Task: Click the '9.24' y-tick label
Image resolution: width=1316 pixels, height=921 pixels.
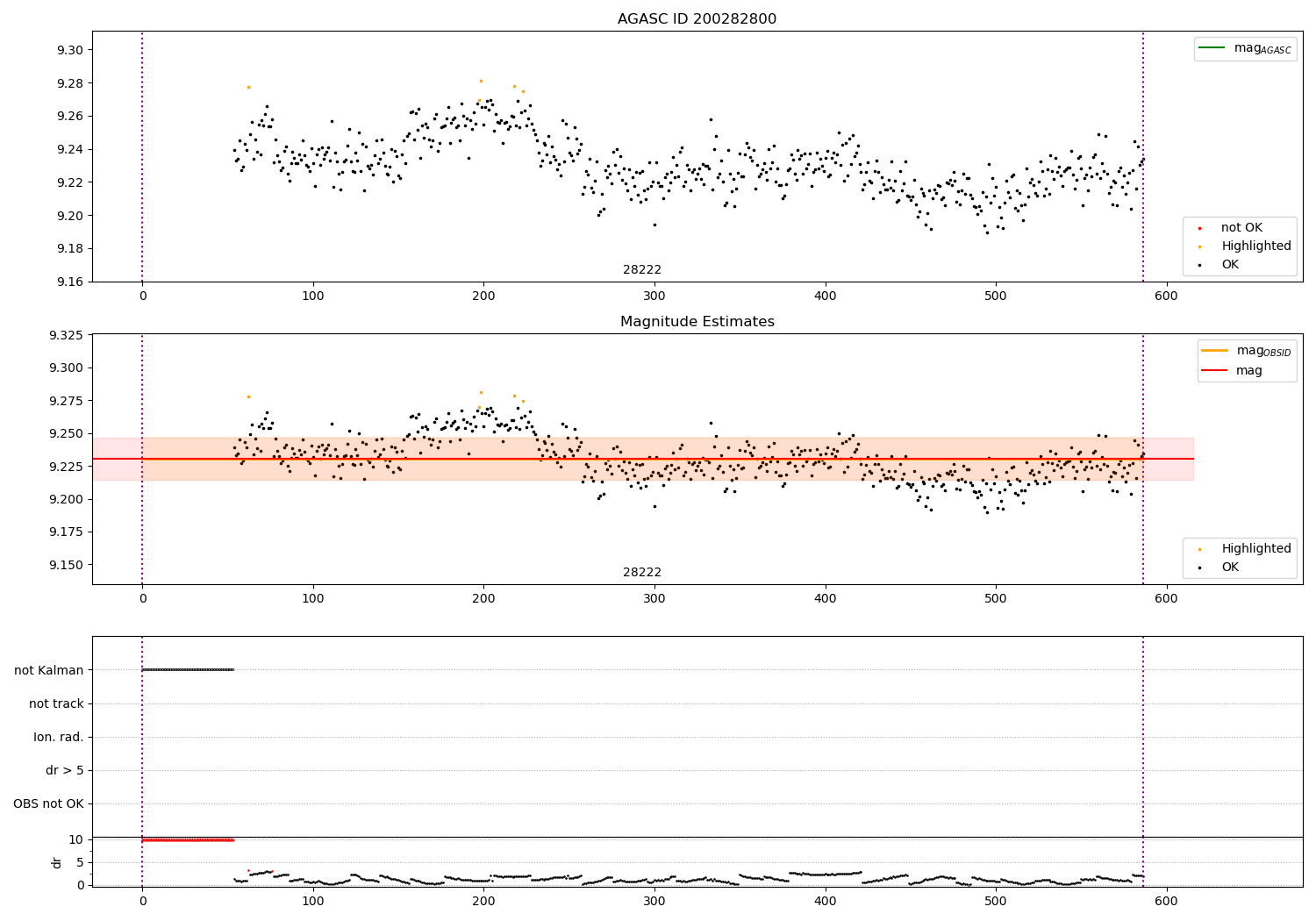Action: coord(70,149)
